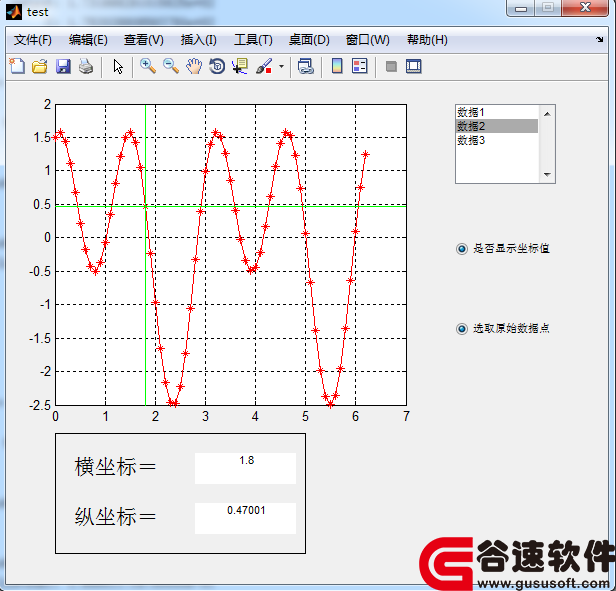Open the 插入(I) menu
616x591 pixels.
click(x=198, y=40)
